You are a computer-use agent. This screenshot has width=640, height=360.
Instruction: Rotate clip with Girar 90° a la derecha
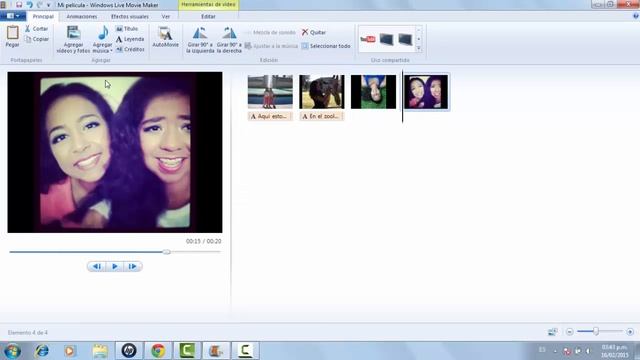coord(229,40)
